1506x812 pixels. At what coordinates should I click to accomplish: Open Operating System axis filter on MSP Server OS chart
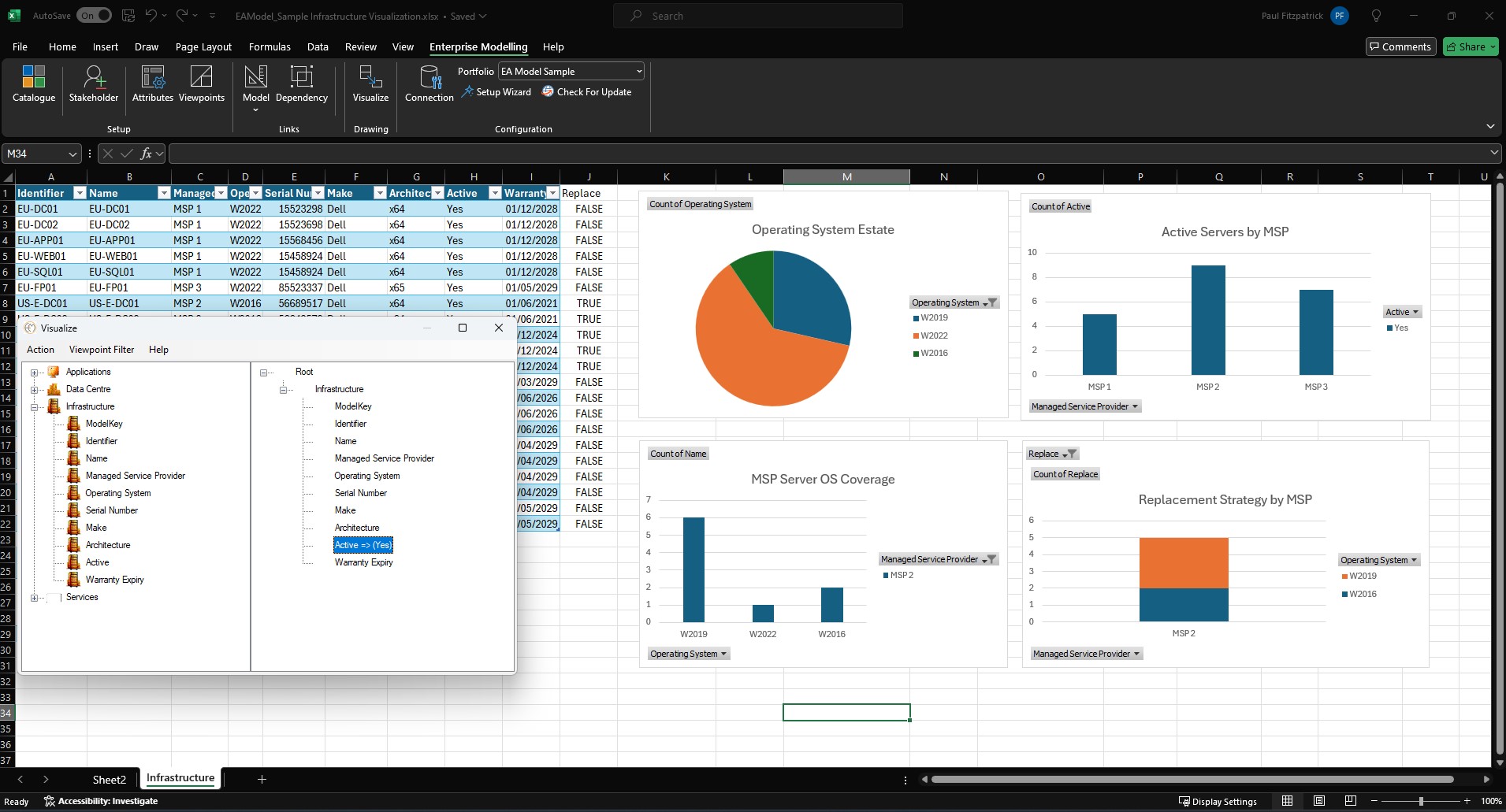coord(689,654)
